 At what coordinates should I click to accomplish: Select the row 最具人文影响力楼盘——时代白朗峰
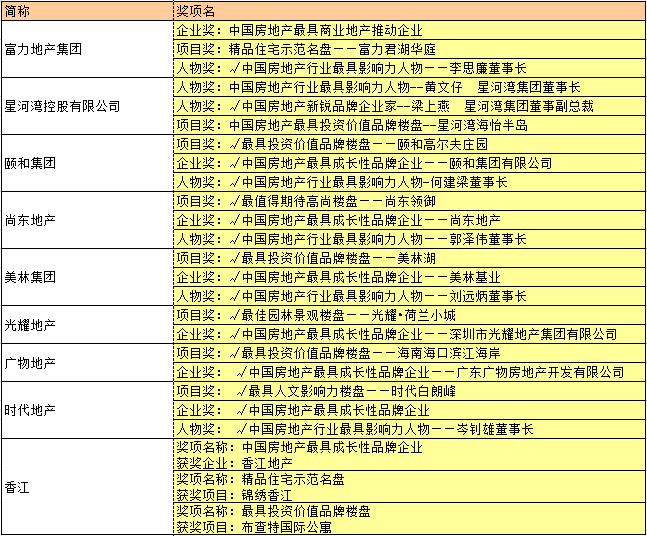pos(409,391)
